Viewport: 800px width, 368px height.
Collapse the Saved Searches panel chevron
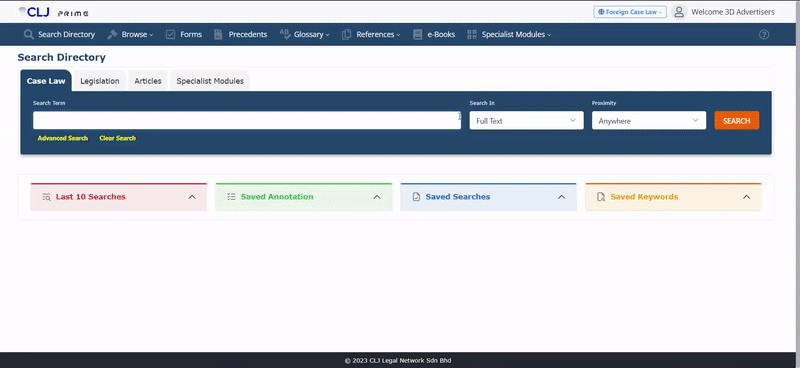(562, 197)
